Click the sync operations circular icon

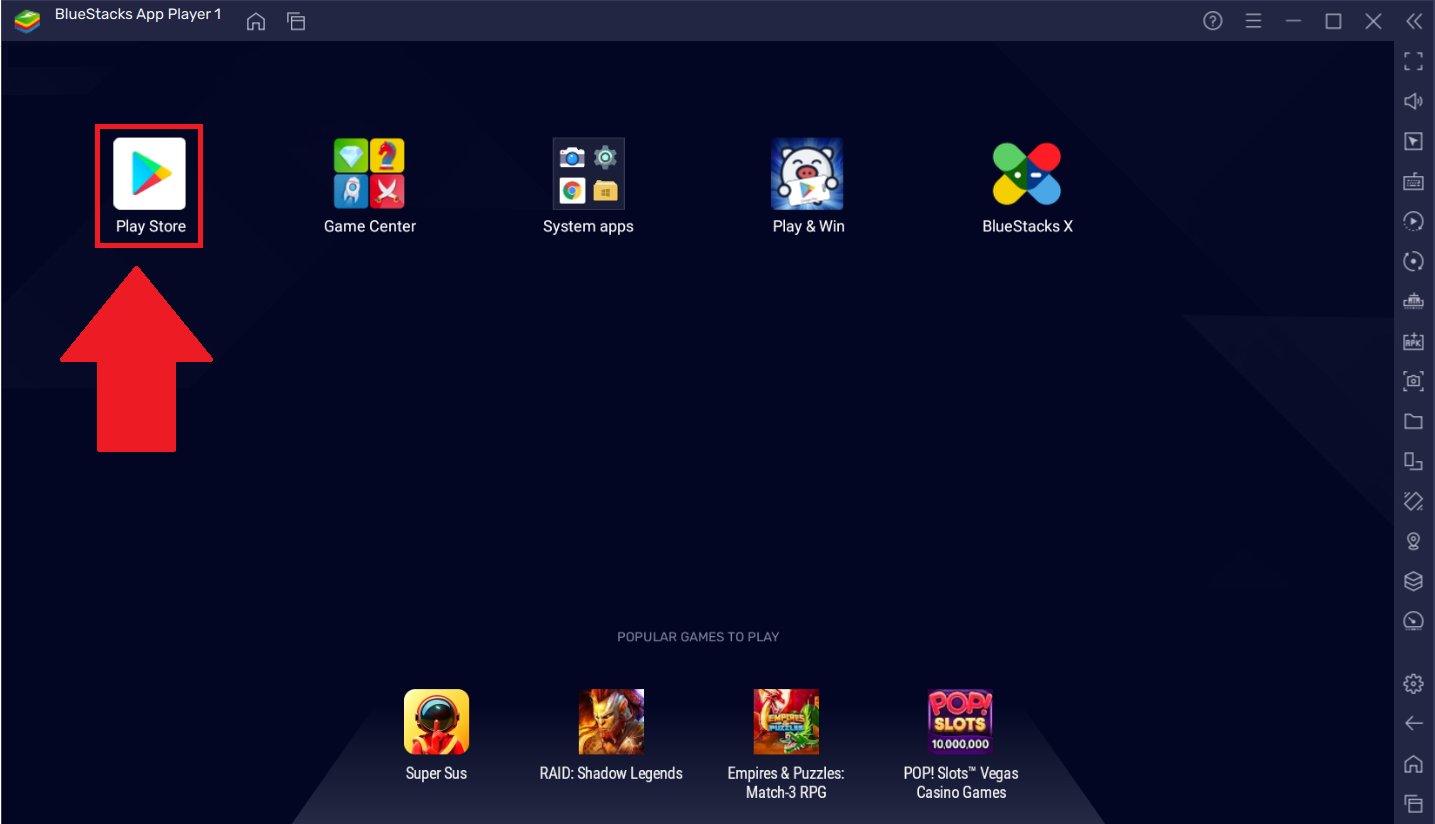[x=1413, y=261]
